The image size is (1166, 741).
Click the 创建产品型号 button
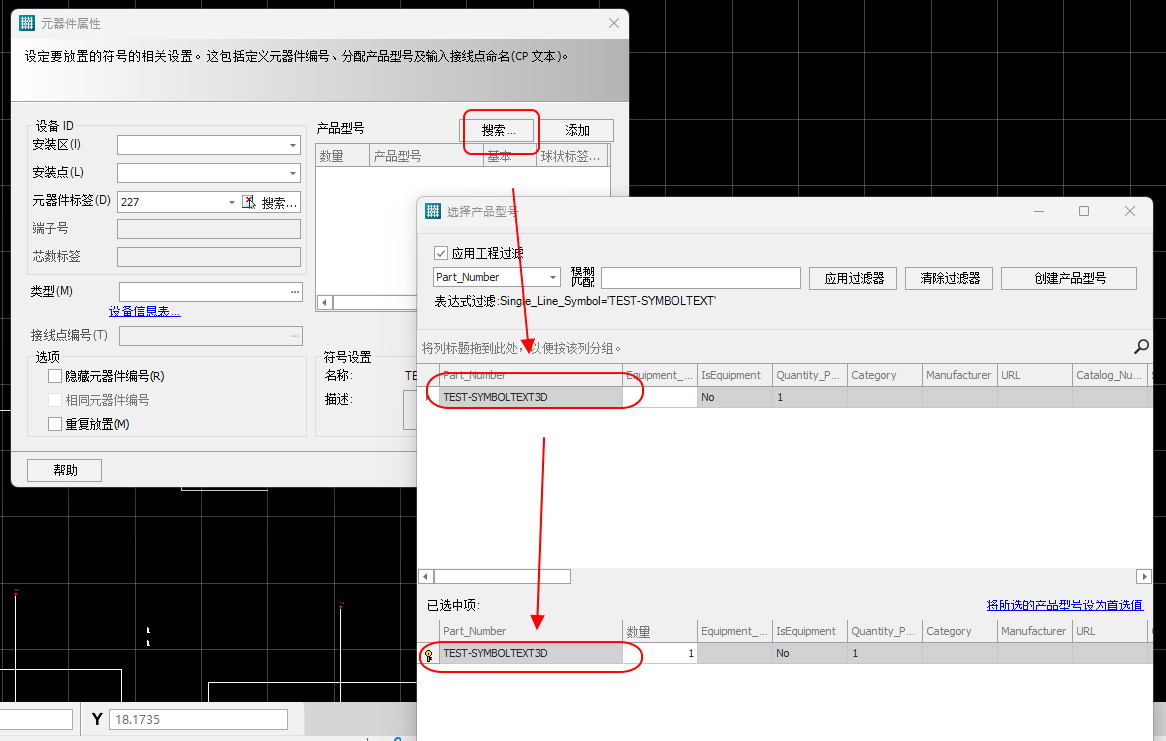point(1069,278)
